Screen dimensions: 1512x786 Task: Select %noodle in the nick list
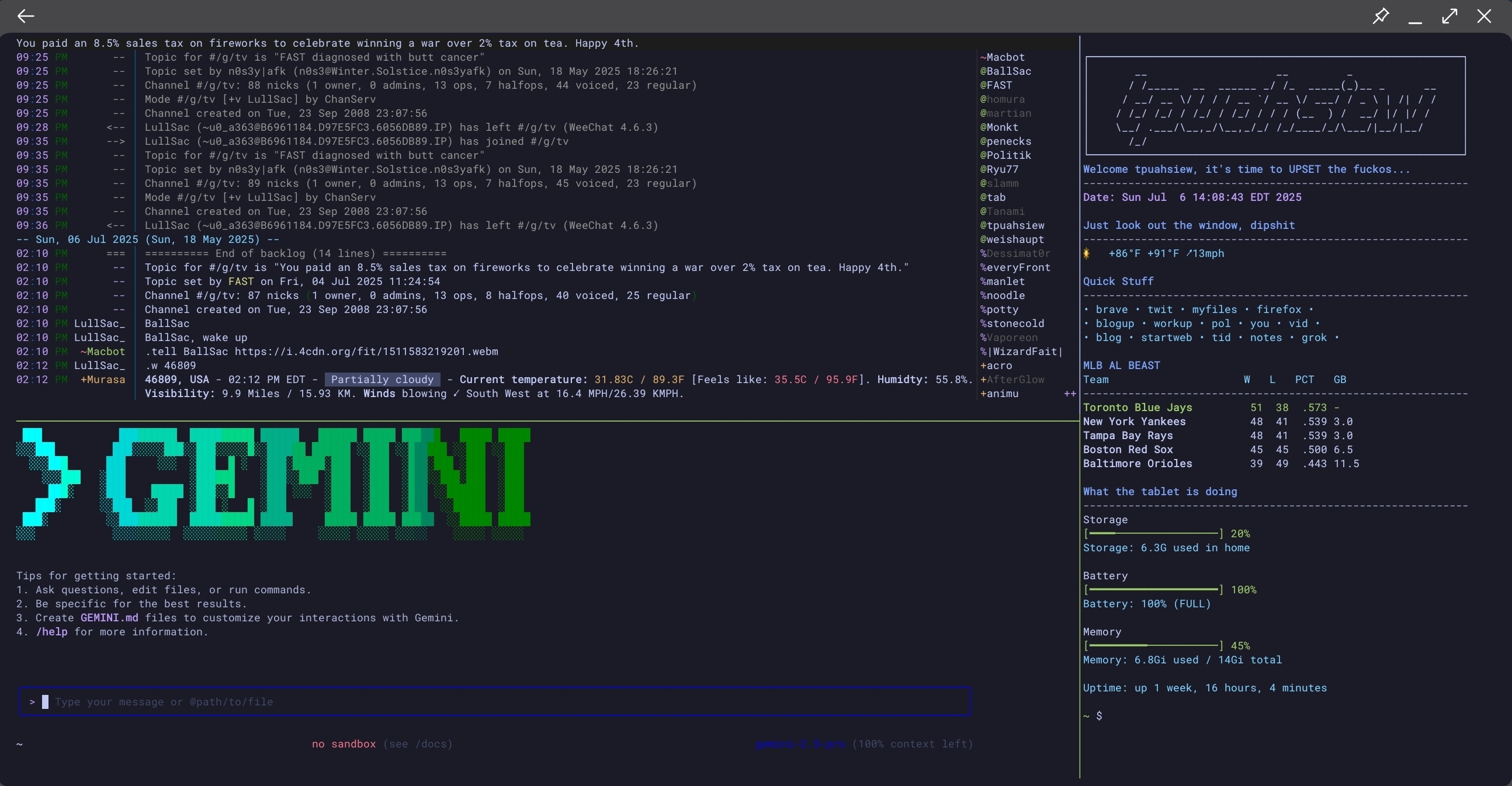[1003, 295]
